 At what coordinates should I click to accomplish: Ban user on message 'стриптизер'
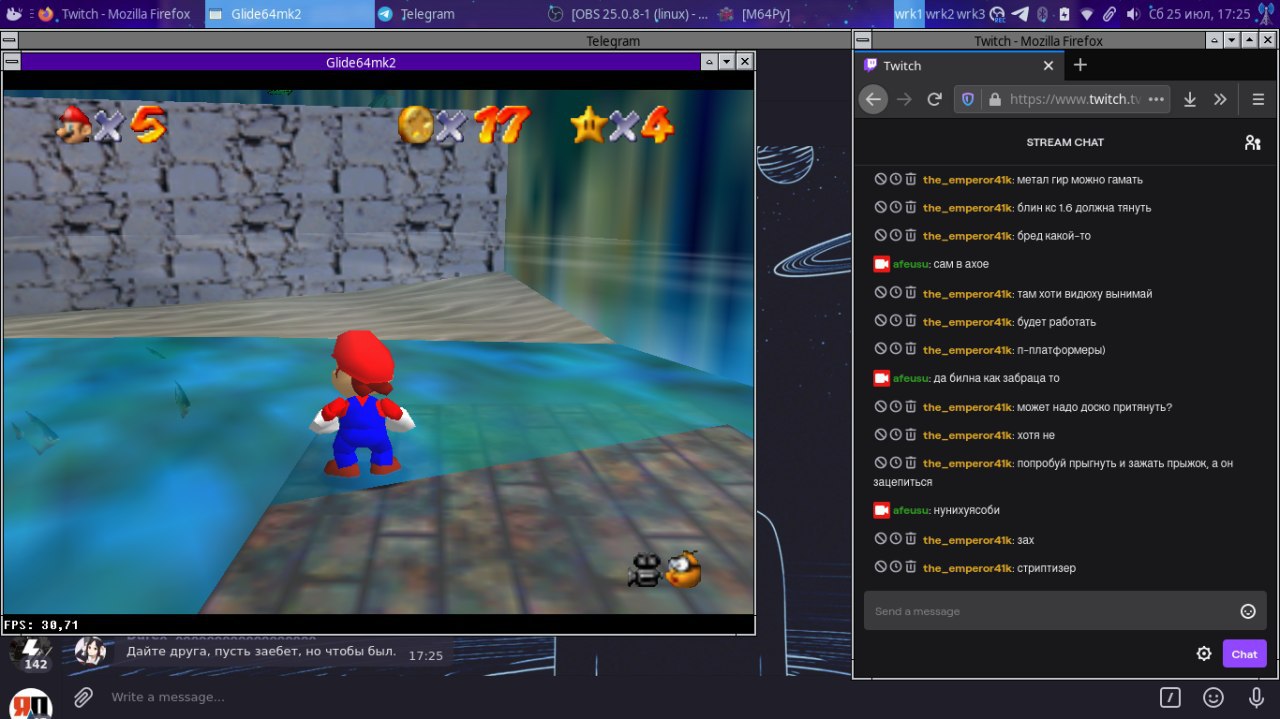tap(880, 567)
